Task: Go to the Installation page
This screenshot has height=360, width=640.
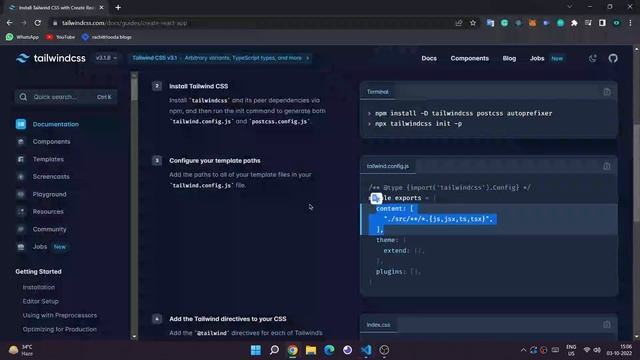Action: click(x=39, y=287)
